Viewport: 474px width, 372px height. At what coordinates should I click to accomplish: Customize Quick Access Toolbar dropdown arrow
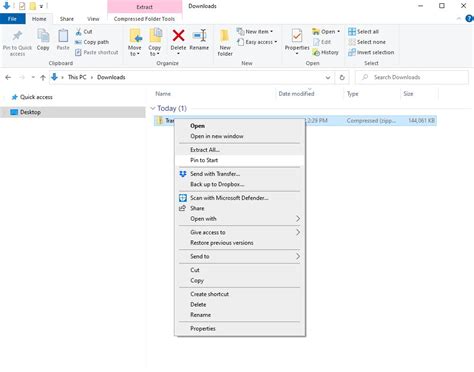click(x=41, y=6)
